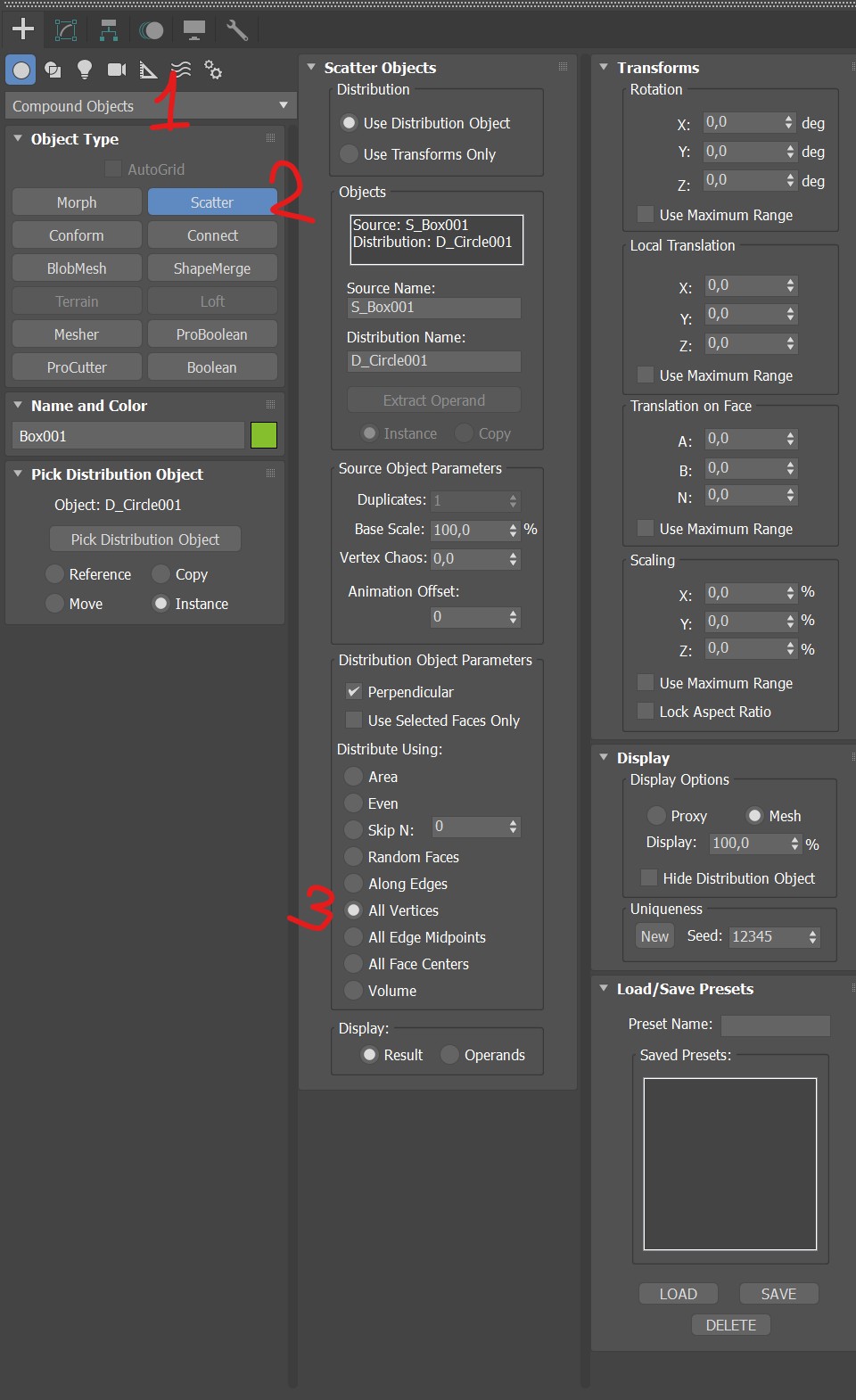Open the Compound Objects category dropdown
Screen dimensions: 856x1400
(150, 106)
